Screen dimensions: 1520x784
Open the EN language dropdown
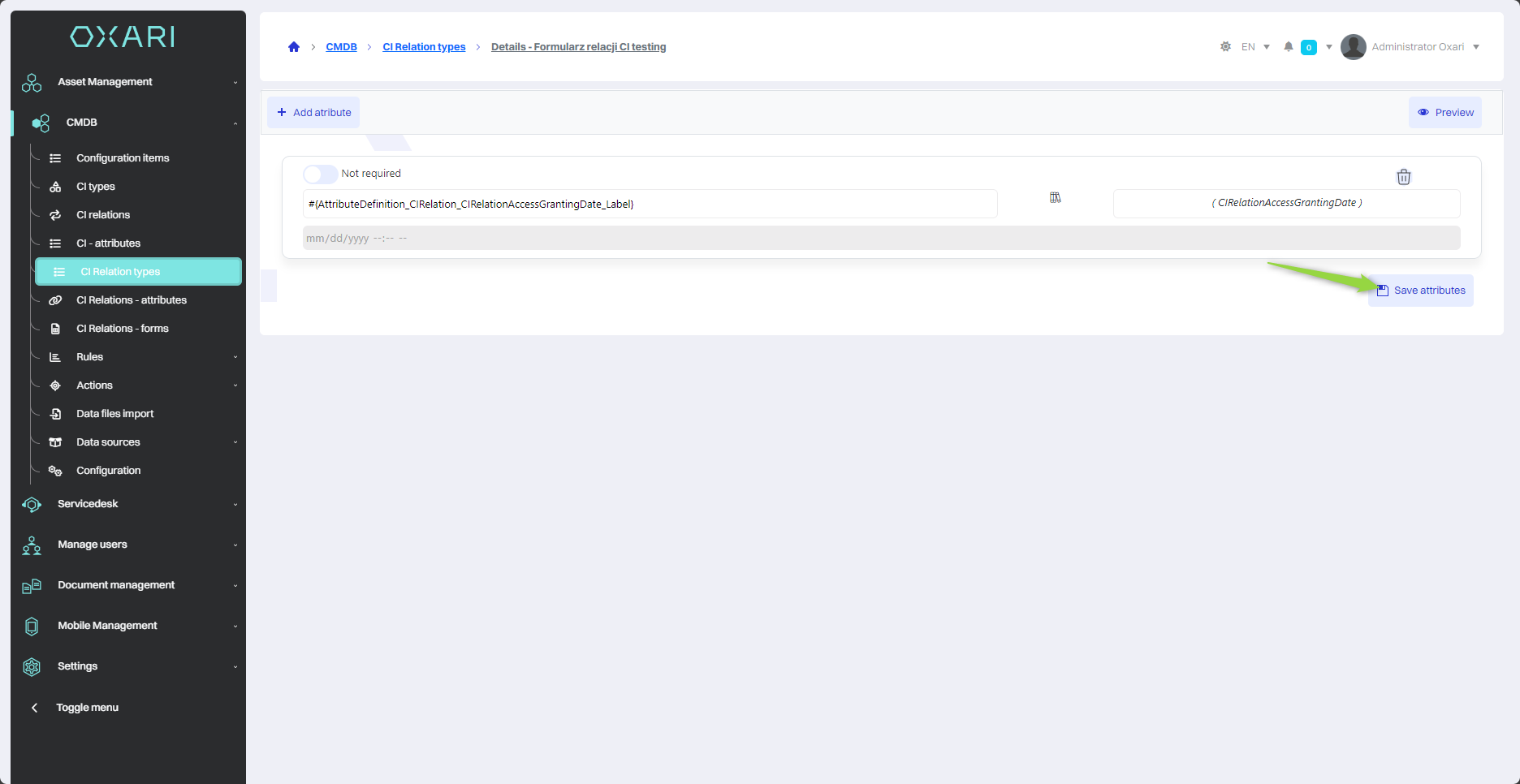click(x=1255, y=47)
